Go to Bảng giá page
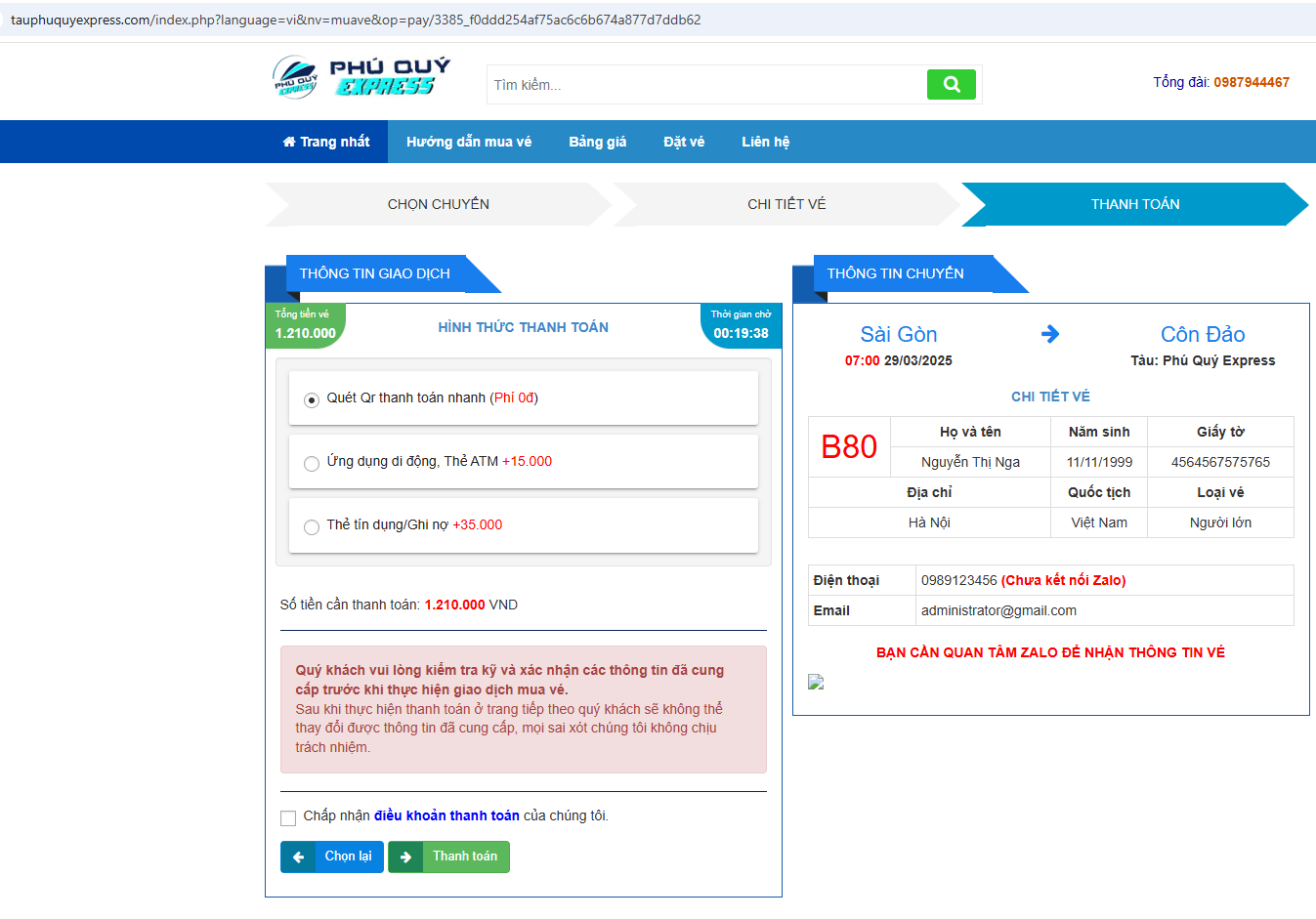Screen dimensions: 1316x919 point(597,142)
